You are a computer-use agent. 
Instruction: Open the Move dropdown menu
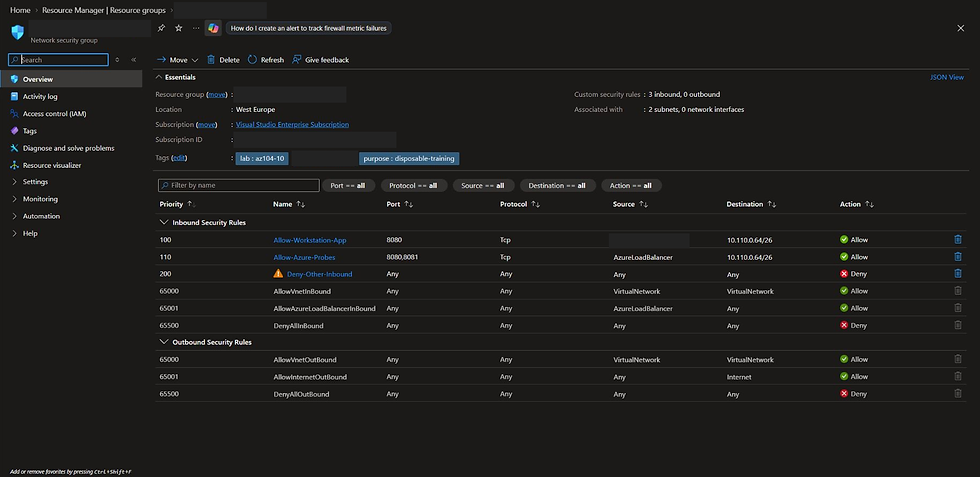point(178,60)
